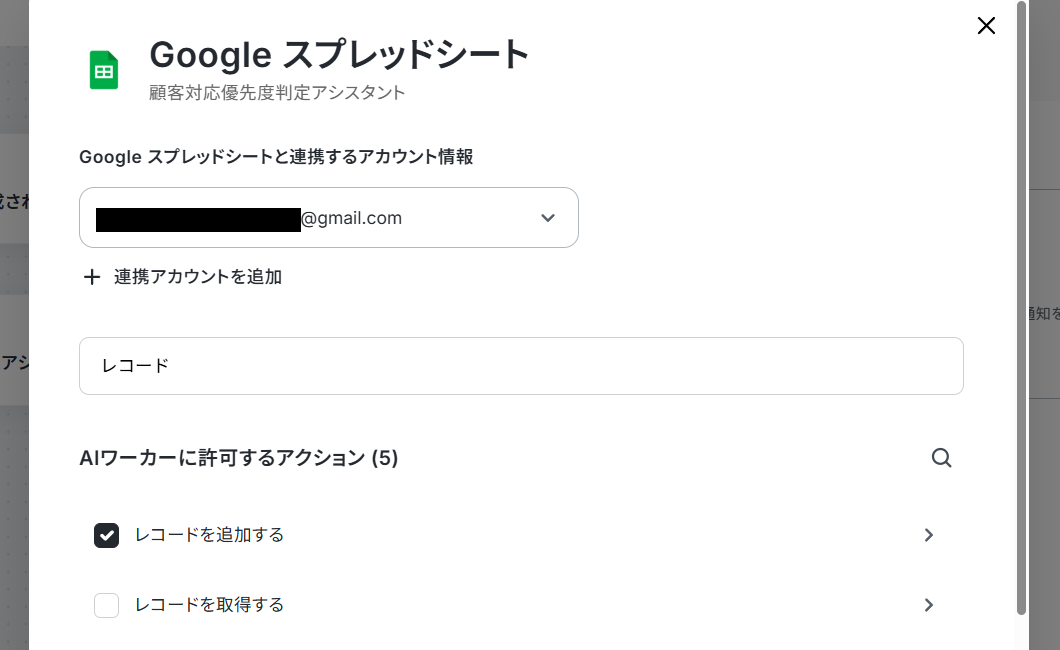
Task: Close the Google スプレッドシート dialog with X
Action: [986, 26]
